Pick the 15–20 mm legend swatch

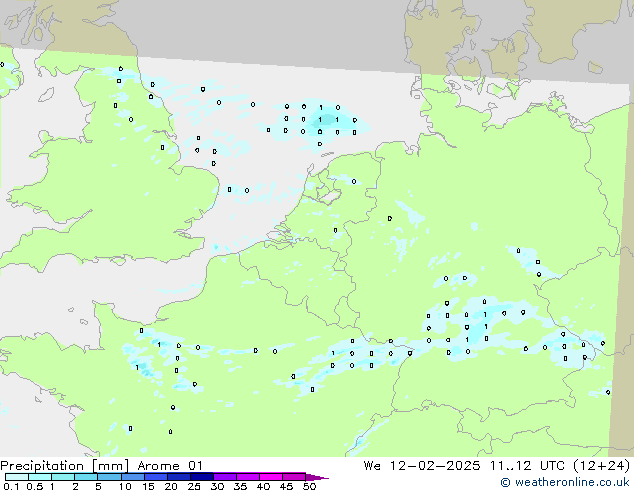(x=156, y=477)
